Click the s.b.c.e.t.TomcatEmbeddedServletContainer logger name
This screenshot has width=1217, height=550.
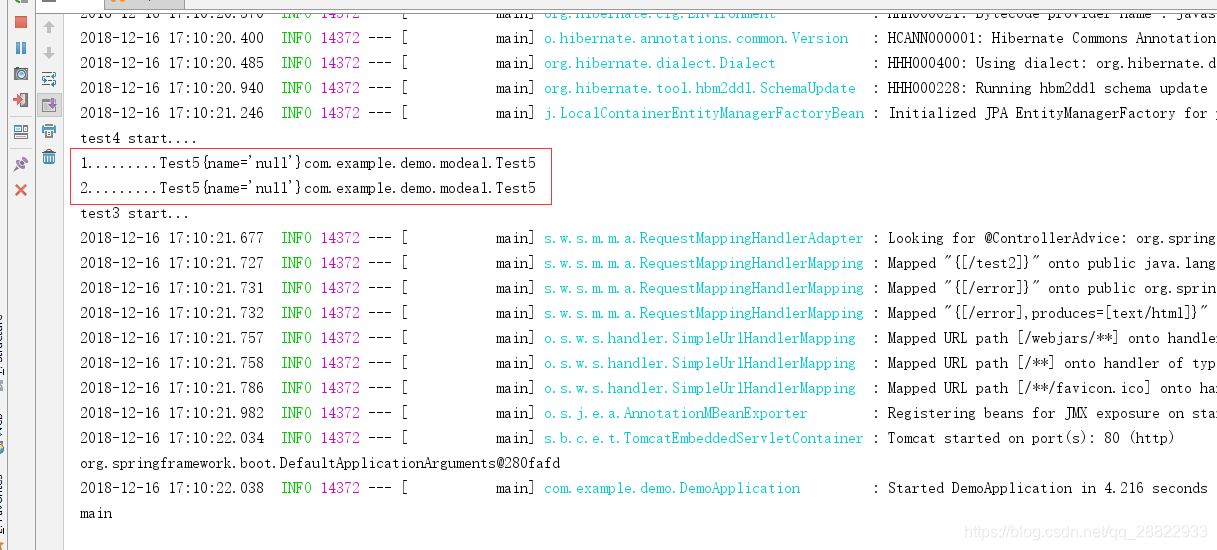(x=704, y=438)
